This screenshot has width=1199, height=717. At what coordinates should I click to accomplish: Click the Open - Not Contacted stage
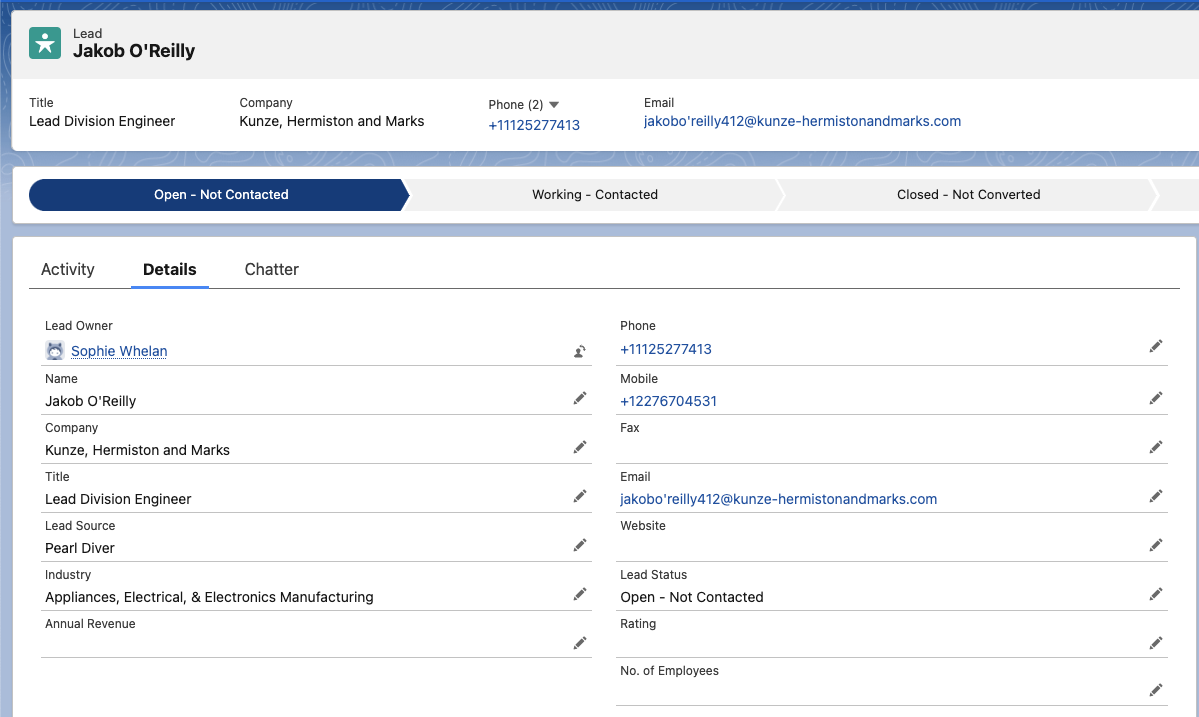tap(220, 195)
